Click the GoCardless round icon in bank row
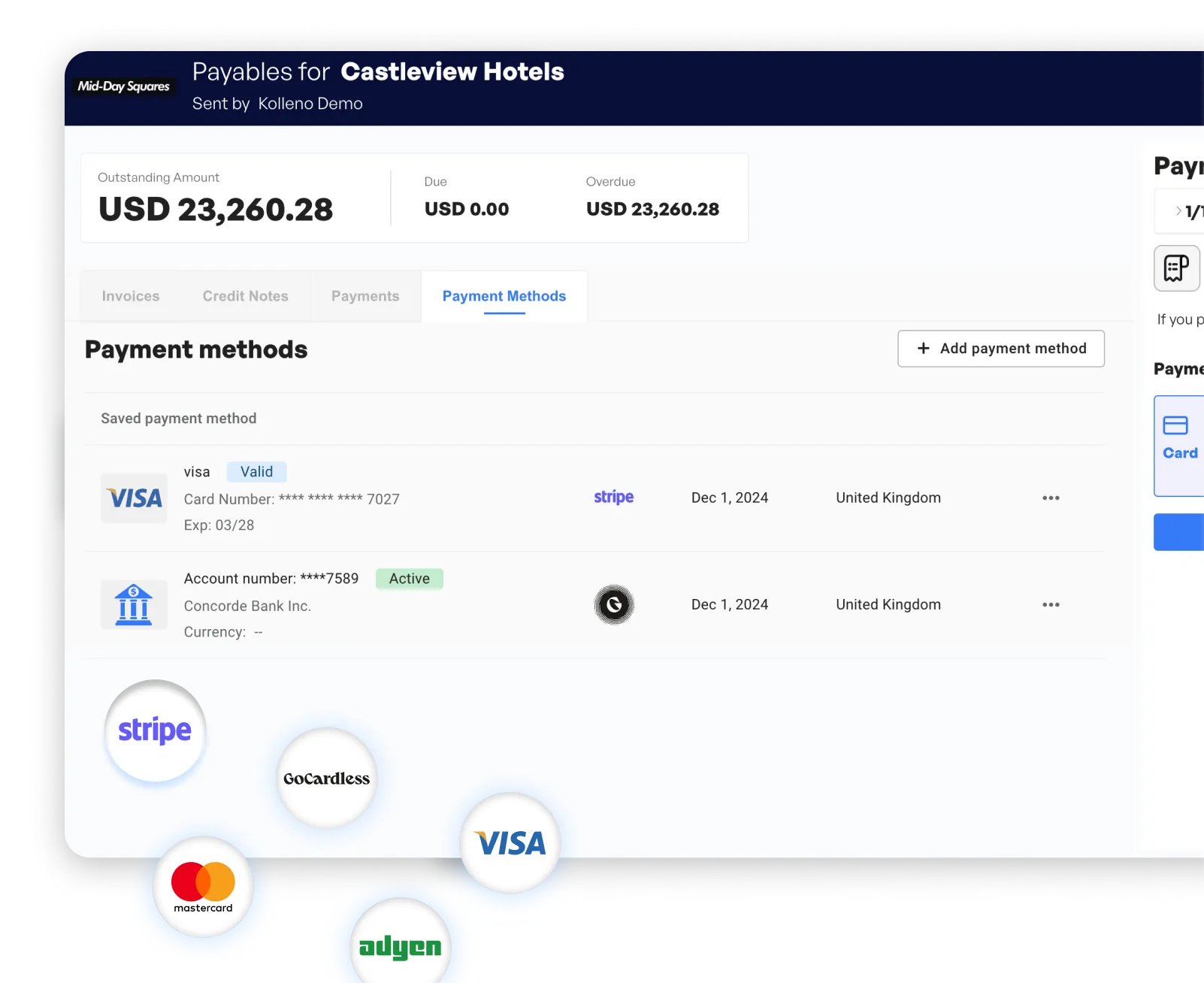This screenshot has height=983, width=1204. (614, 604)
